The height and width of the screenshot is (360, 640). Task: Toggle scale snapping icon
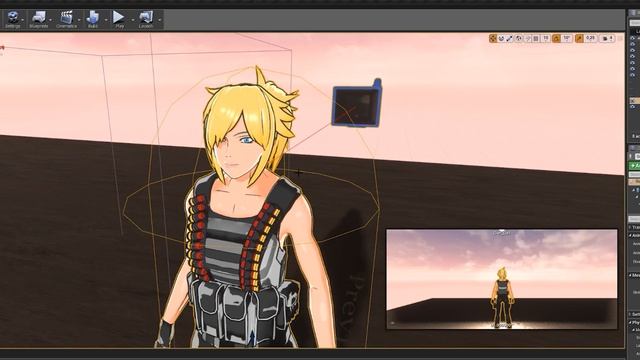[579, 38]
